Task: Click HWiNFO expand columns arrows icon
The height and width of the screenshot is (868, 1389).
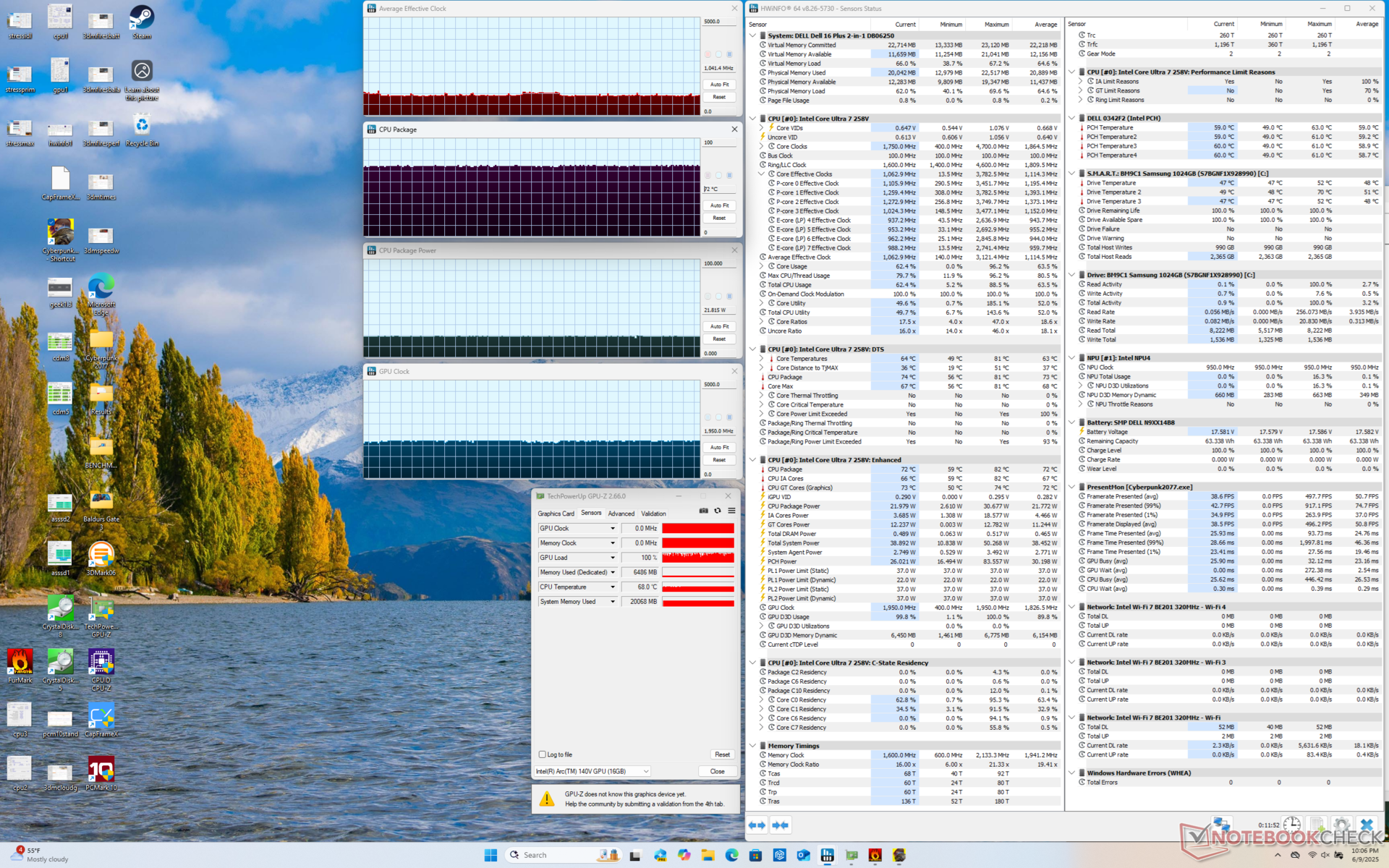Action: click(x=757, y=825)
